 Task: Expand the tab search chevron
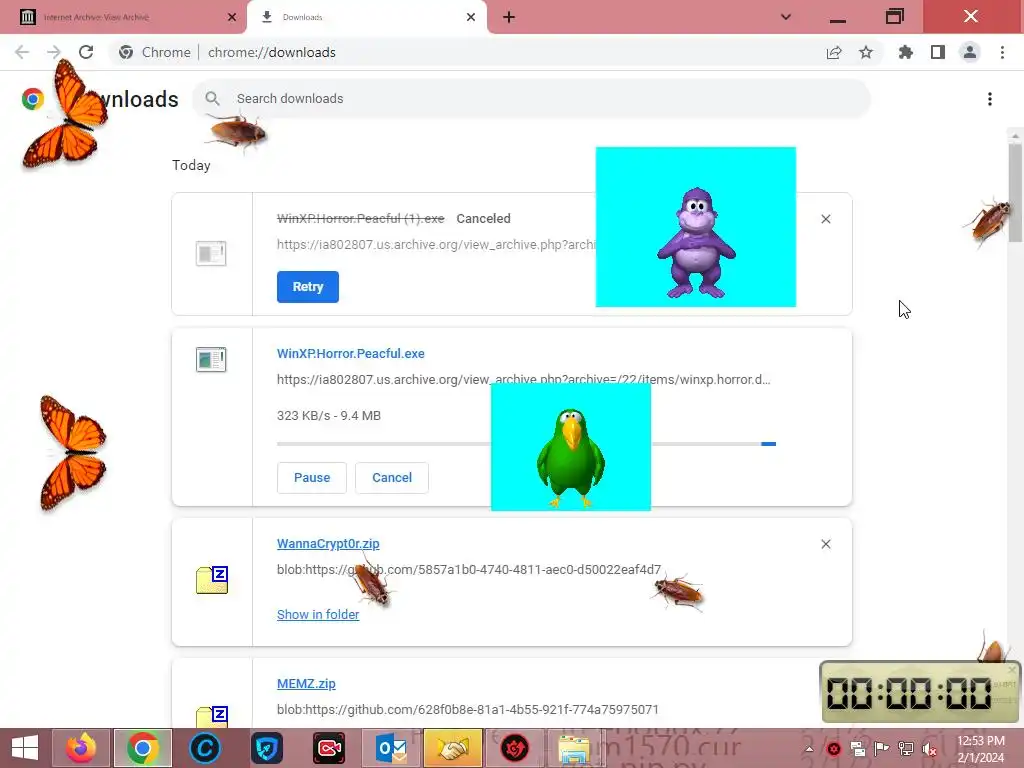786,17
